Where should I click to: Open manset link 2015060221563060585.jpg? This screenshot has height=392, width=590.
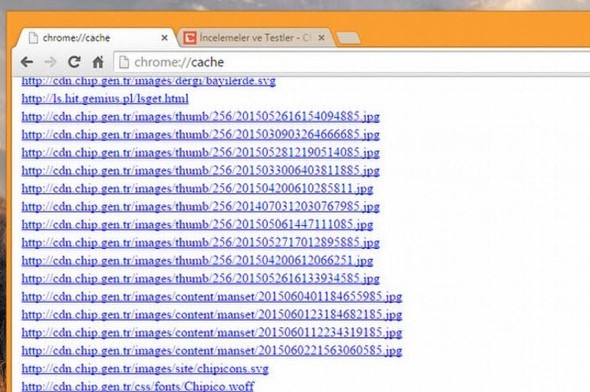(x=212, y=351)
